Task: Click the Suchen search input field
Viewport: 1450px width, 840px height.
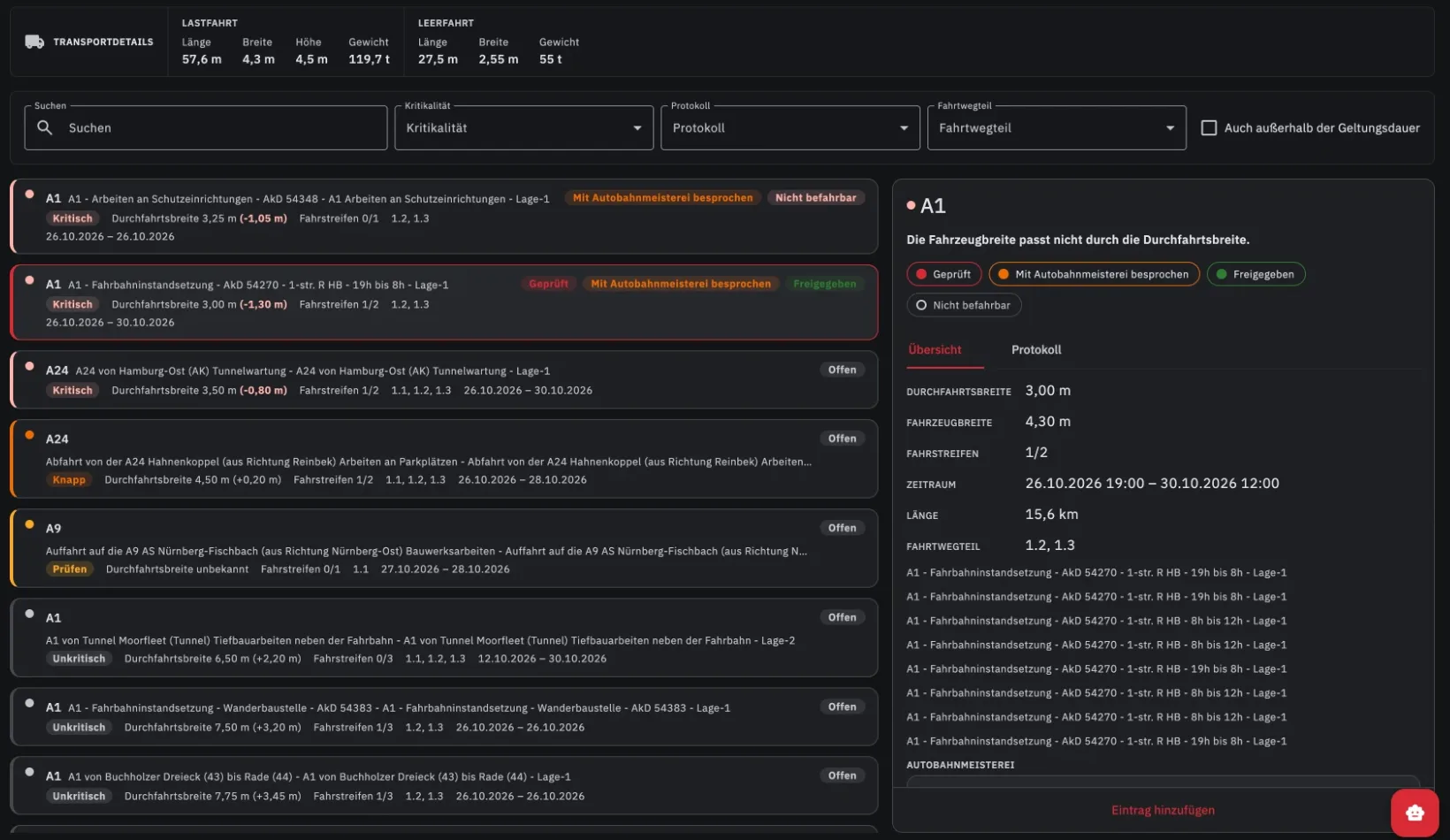Action: pyautogui.click(x=205, y=127)
